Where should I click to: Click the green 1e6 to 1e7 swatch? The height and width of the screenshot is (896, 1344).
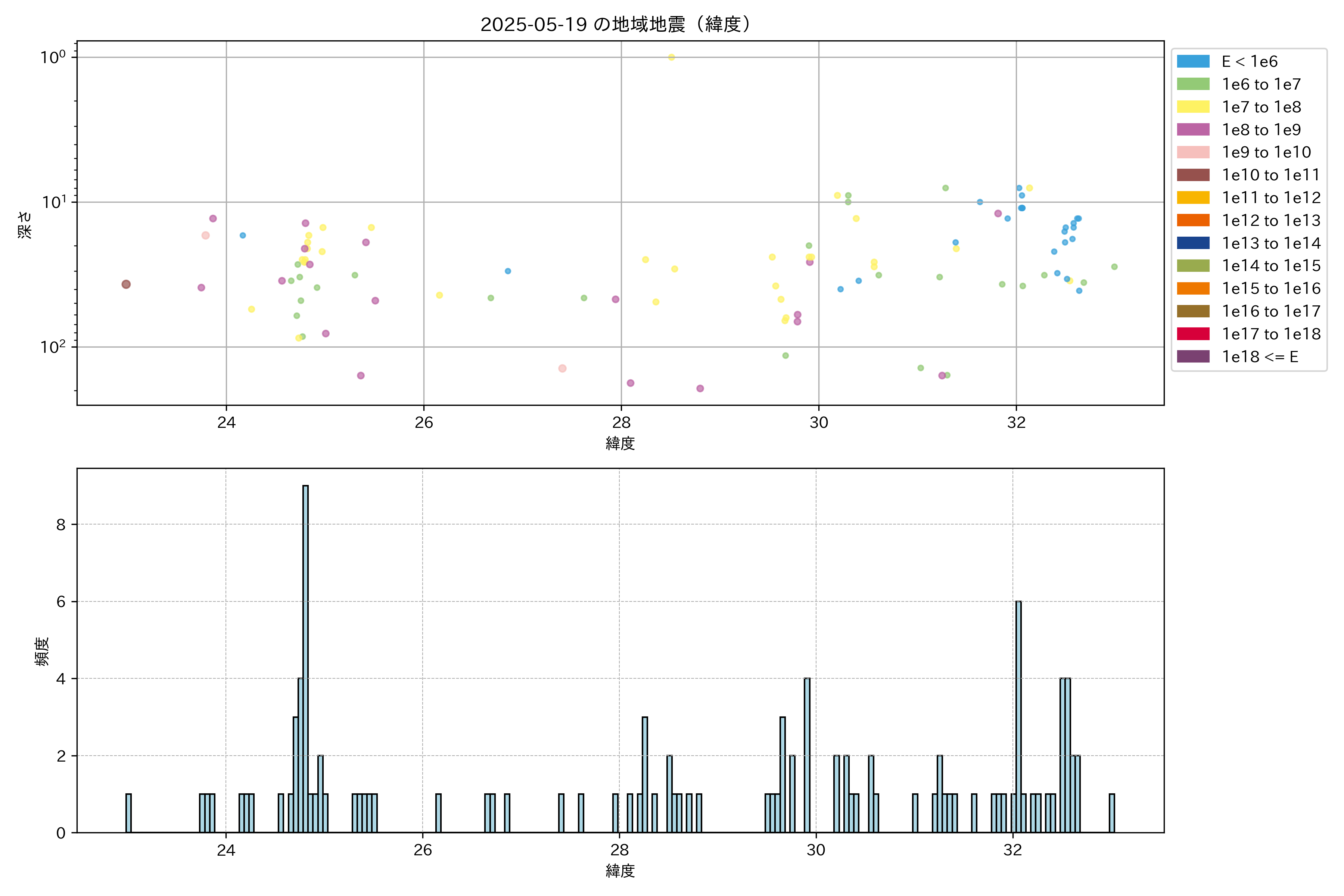click(1193, 84)
